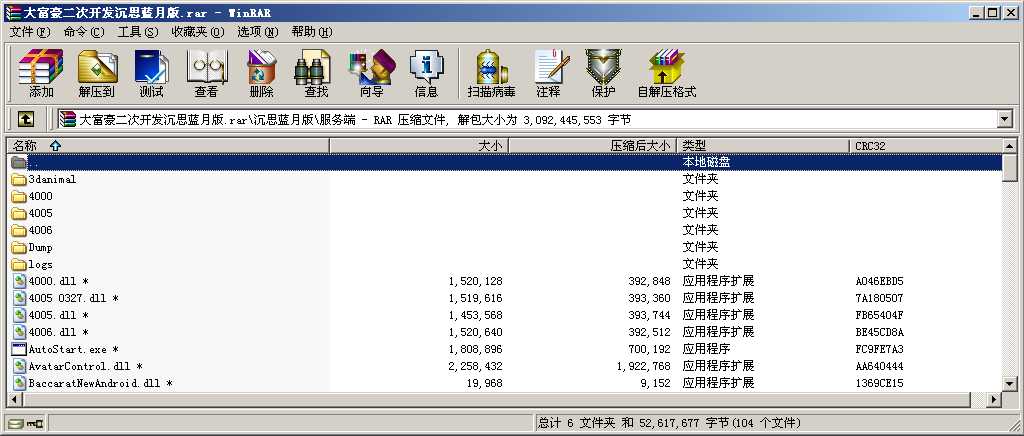This screenshot has height=436, width=1024.
Task: Click the 添加 (Add) toolbar icon
Action: point(40,73)
